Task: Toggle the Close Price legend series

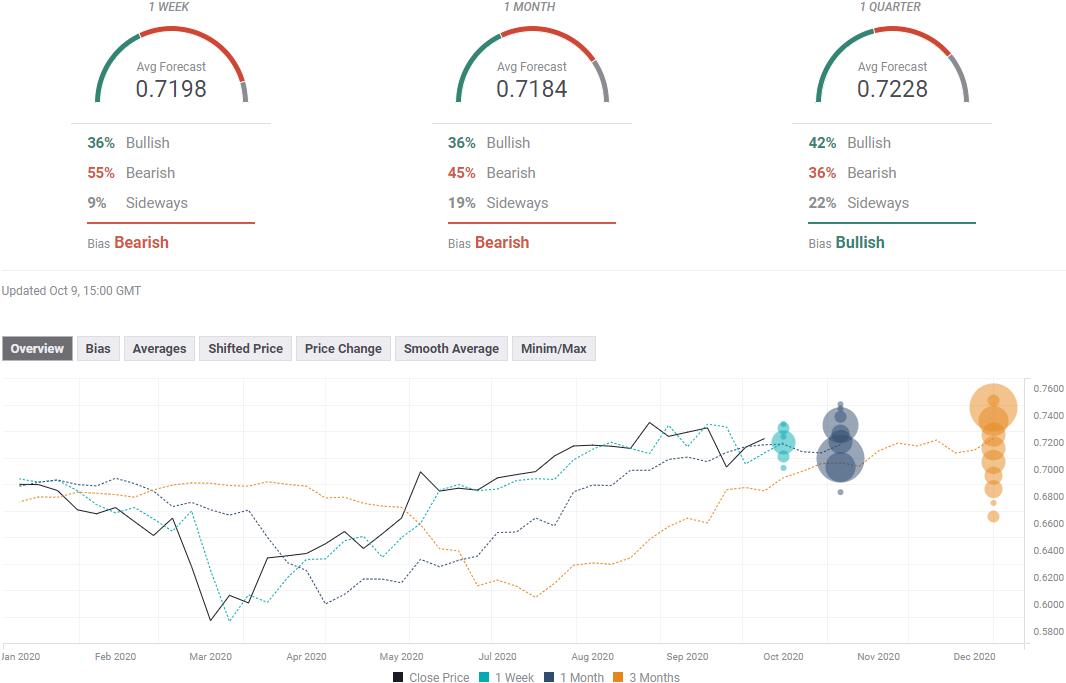Action: [431, 677]
